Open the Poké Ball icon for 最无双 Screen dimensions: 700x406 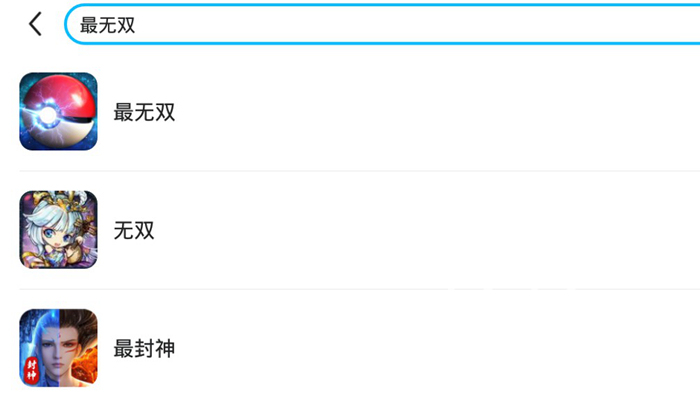pos(58,111)
